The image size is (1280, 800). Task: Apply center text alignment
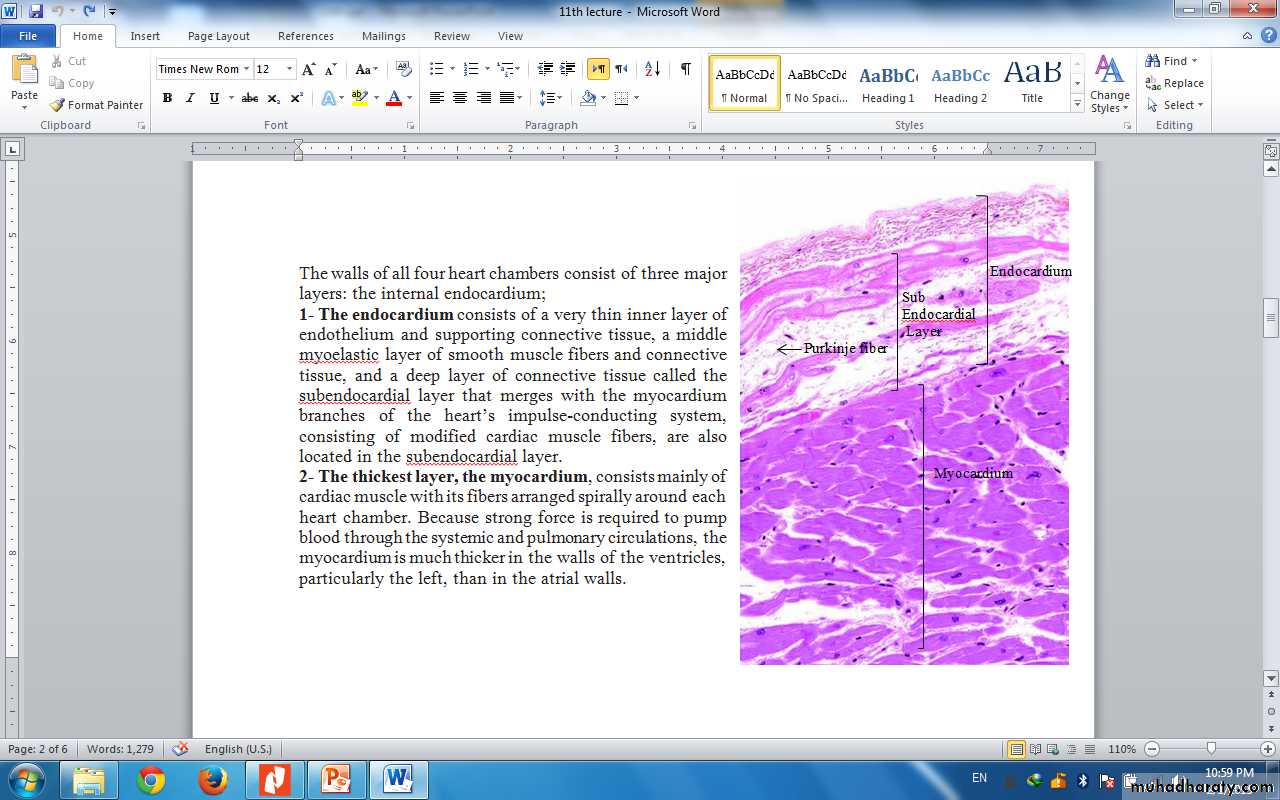pyautogui.click(x=460, y=98)
